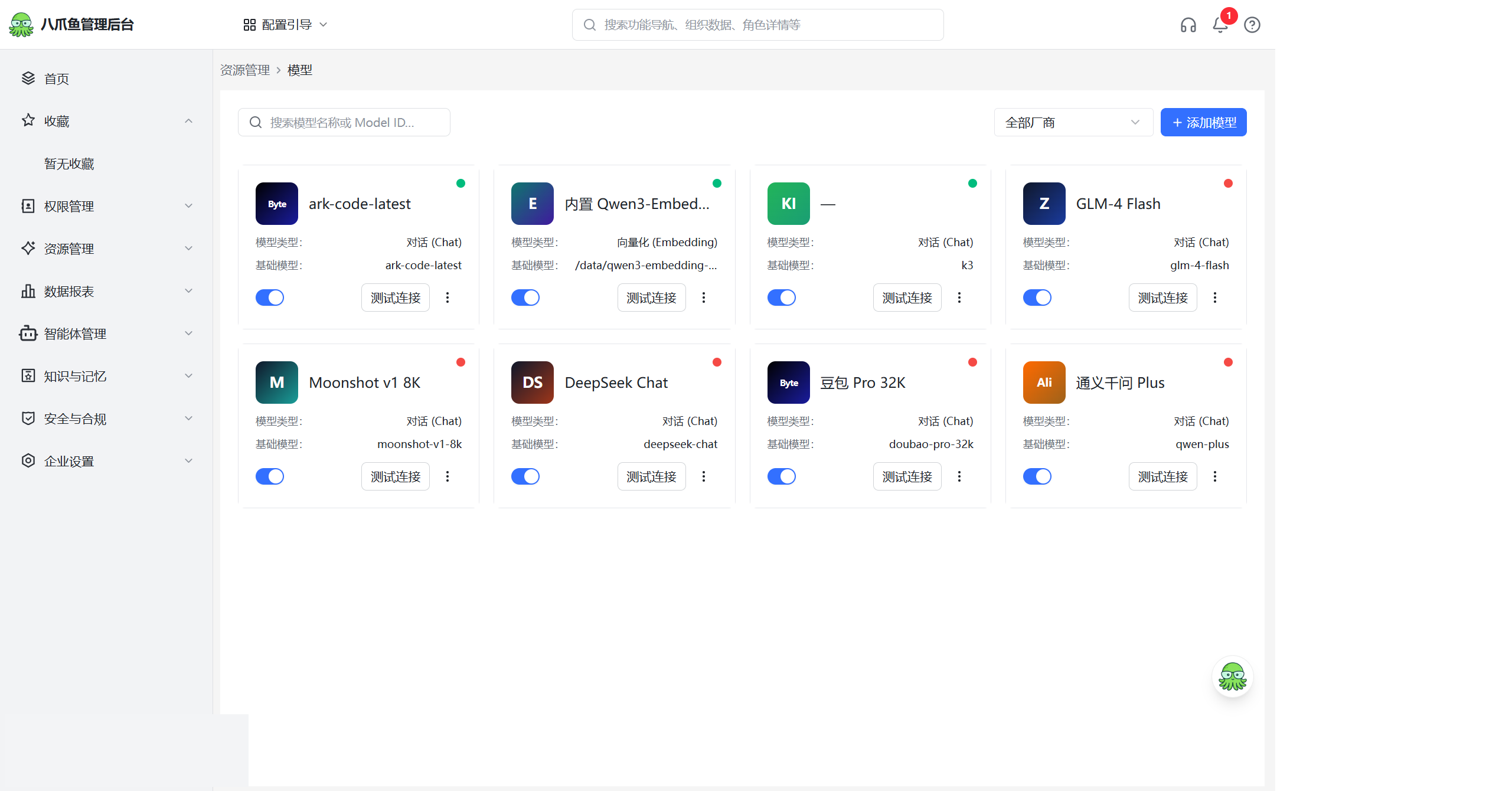Expand the 安全与合规 menu
The width and height of the screenshot is (1512, 791).
106,419
